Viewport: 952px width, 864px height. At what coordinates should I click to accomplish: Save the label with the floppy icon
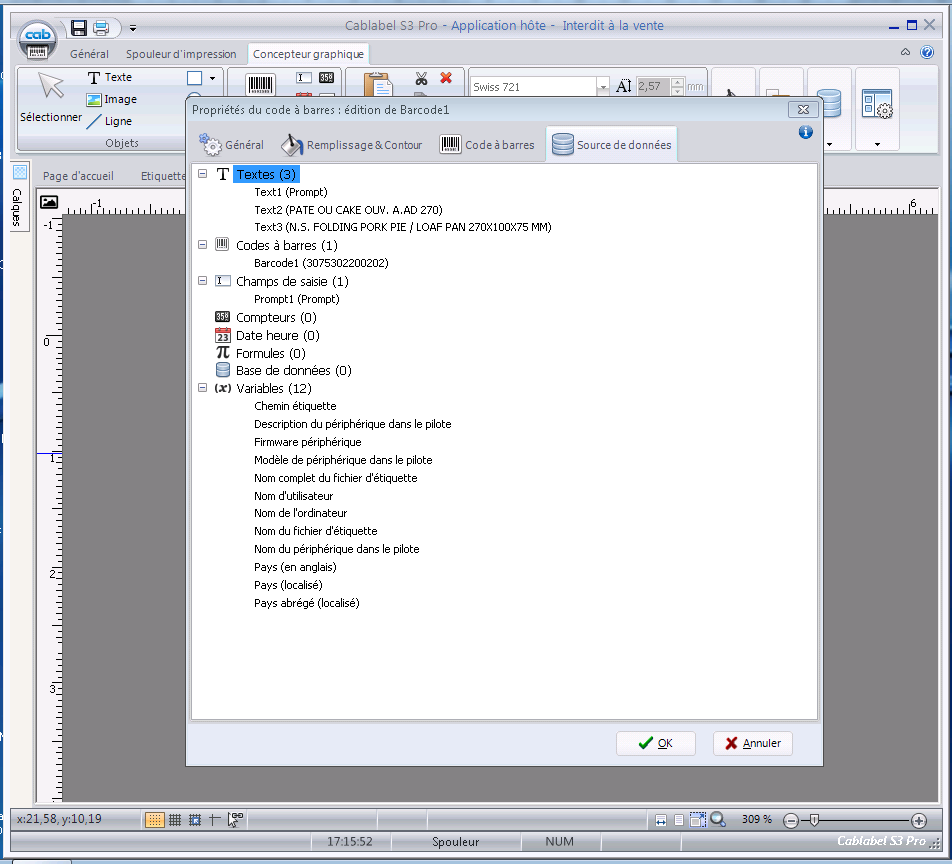pyautogui.click(x=78, y=27)
